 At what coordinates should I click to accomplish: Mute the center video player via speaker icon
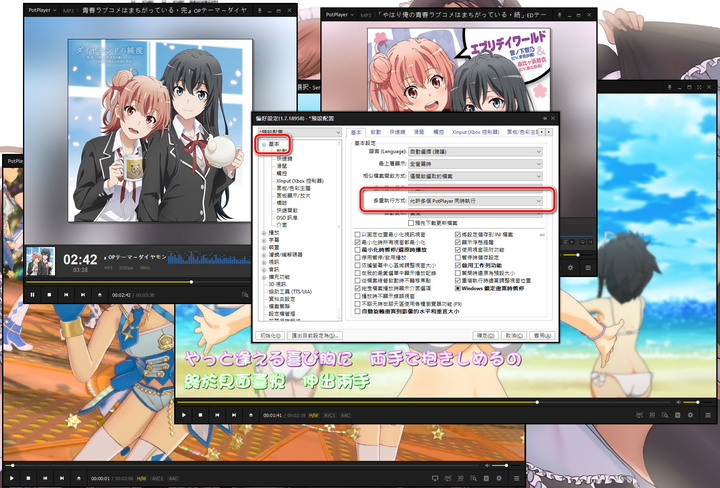pos(679,403)
